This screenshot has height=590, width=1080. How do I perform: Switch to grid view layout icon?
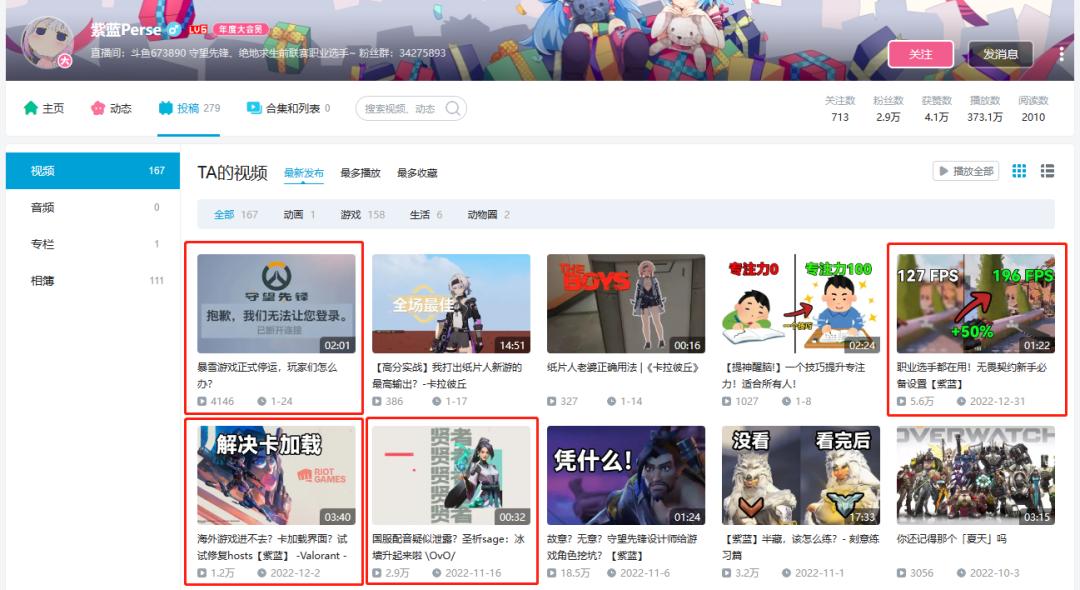pos(1019,171)
